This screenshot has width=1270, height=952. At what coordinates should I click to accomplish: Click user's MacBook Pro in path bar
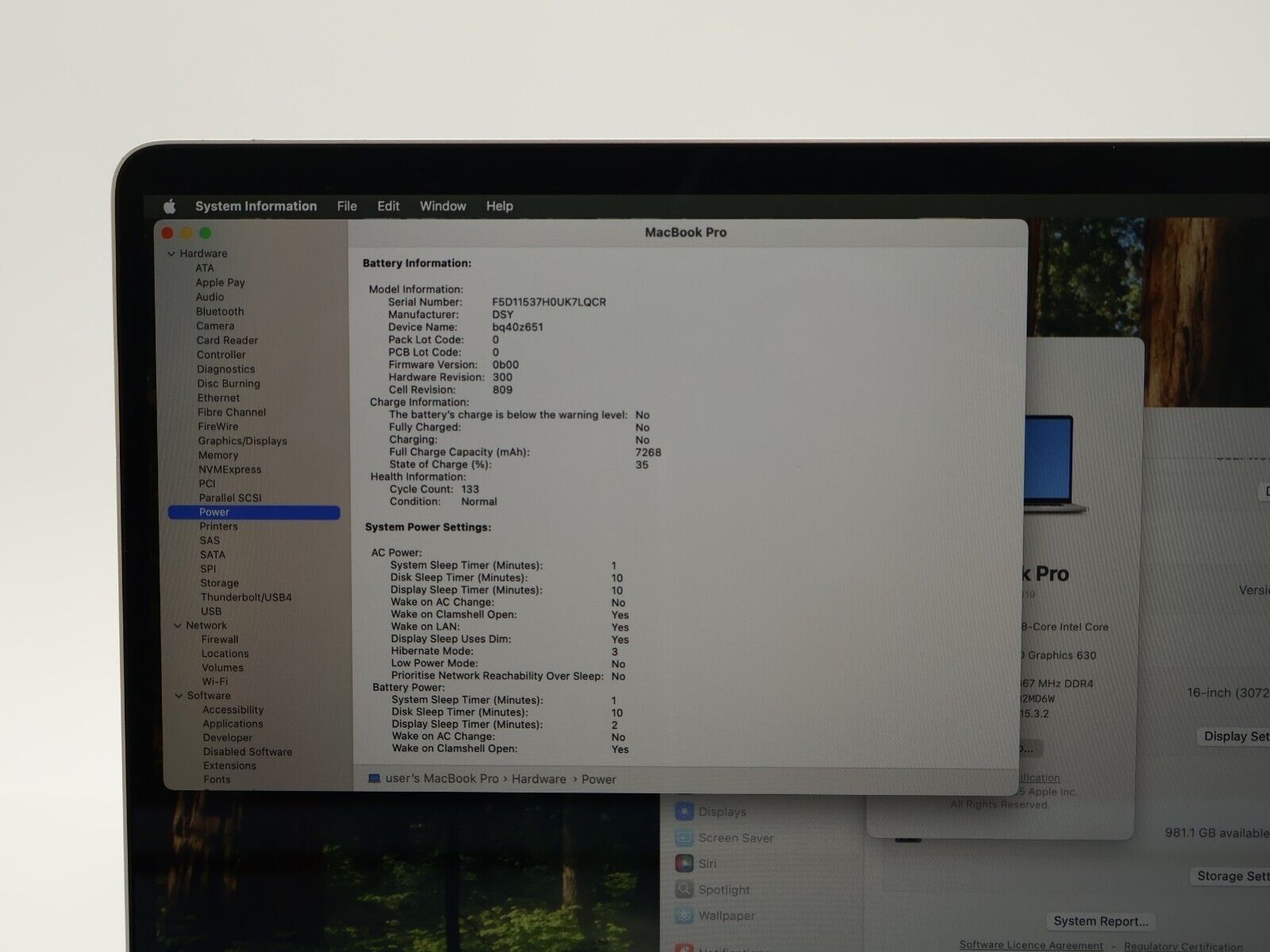click(442, 779)
